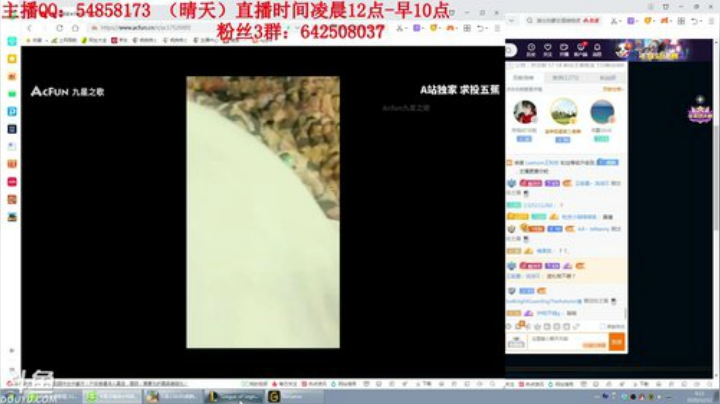Click the acfun.cn address bar
Image resolution: width=720 pixels, height=404 pixels.
point(152,28)
